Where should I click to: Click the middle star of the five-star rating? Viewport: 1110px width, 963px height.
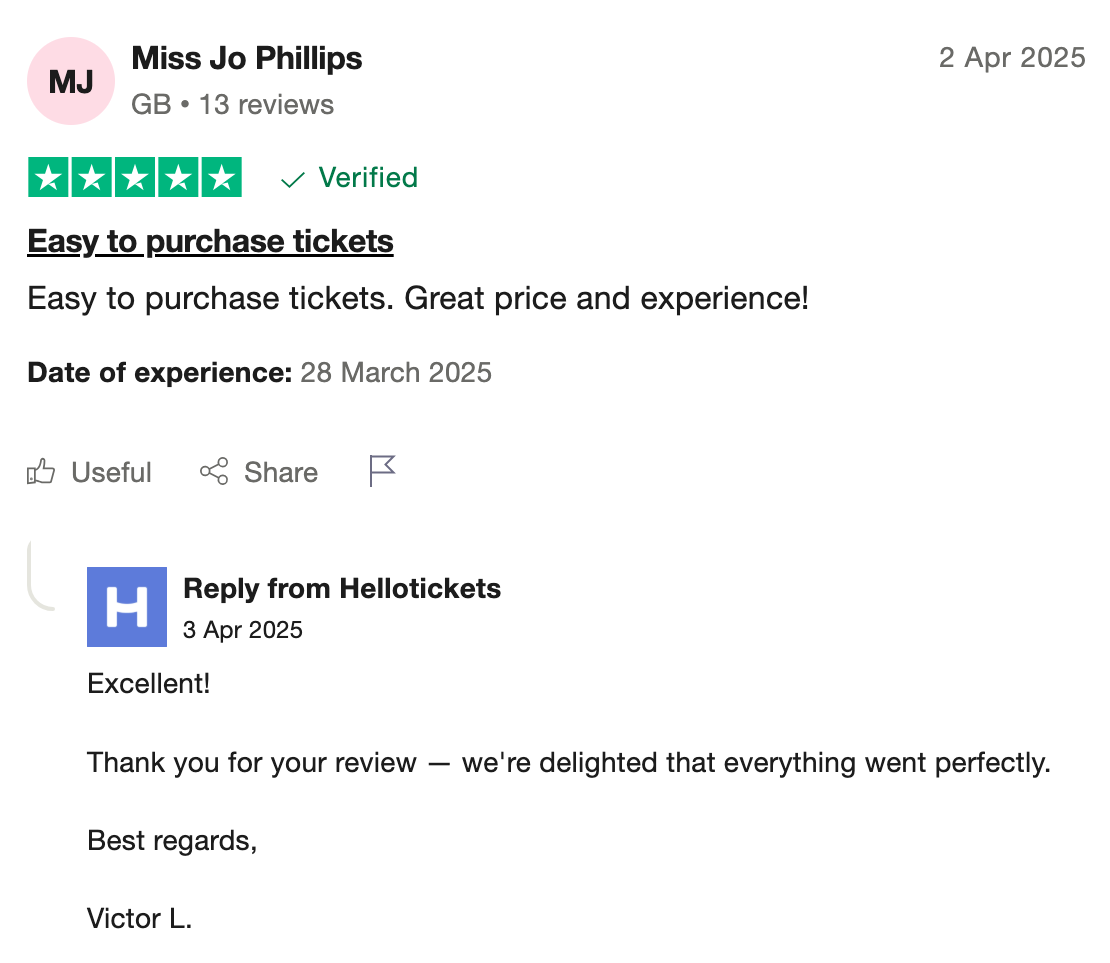pyautogui.click(x=135, y=177)
